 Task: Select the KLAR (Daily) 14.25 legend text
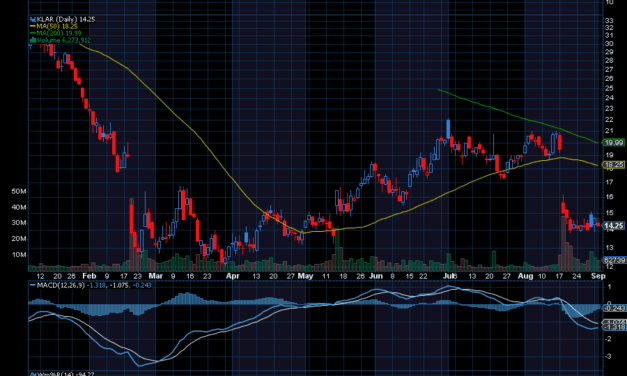[x=66, y=19]
